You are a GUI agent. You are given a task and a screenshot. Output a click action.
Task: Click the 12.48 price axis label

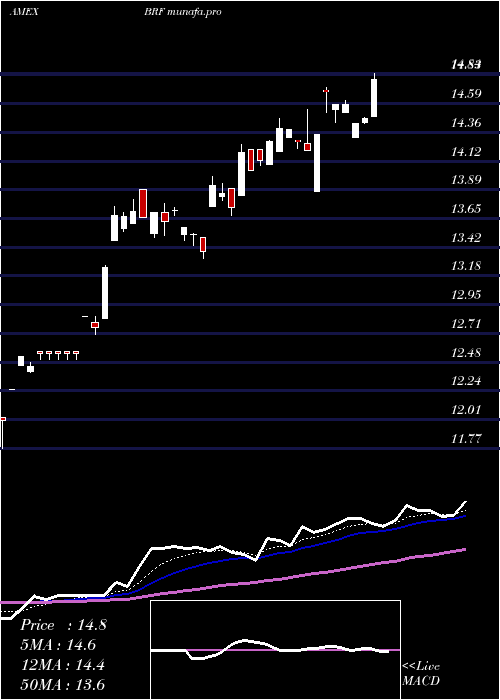click(x=467, y=353)
